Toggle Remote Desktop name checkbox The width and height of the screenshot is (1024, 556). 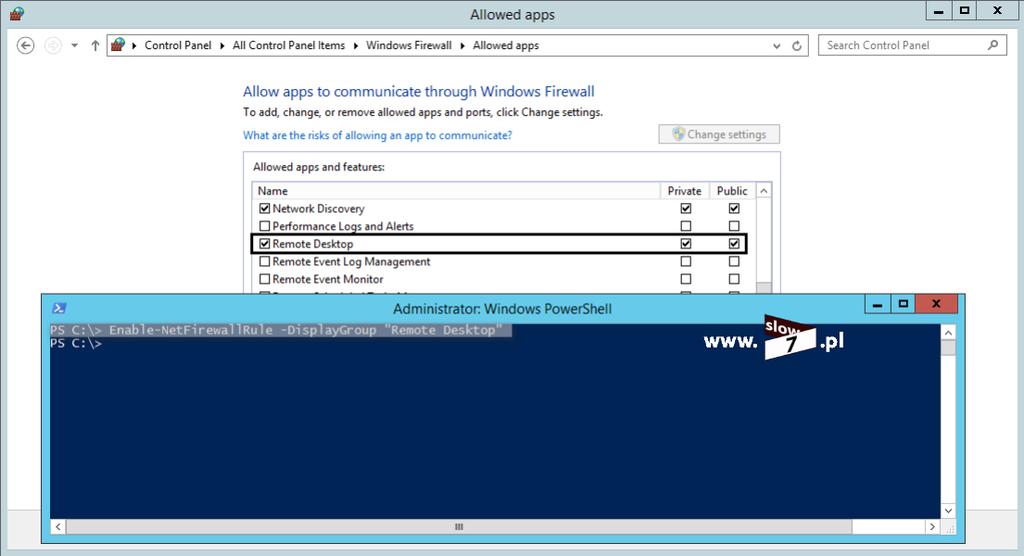click(x=264, y=244)
